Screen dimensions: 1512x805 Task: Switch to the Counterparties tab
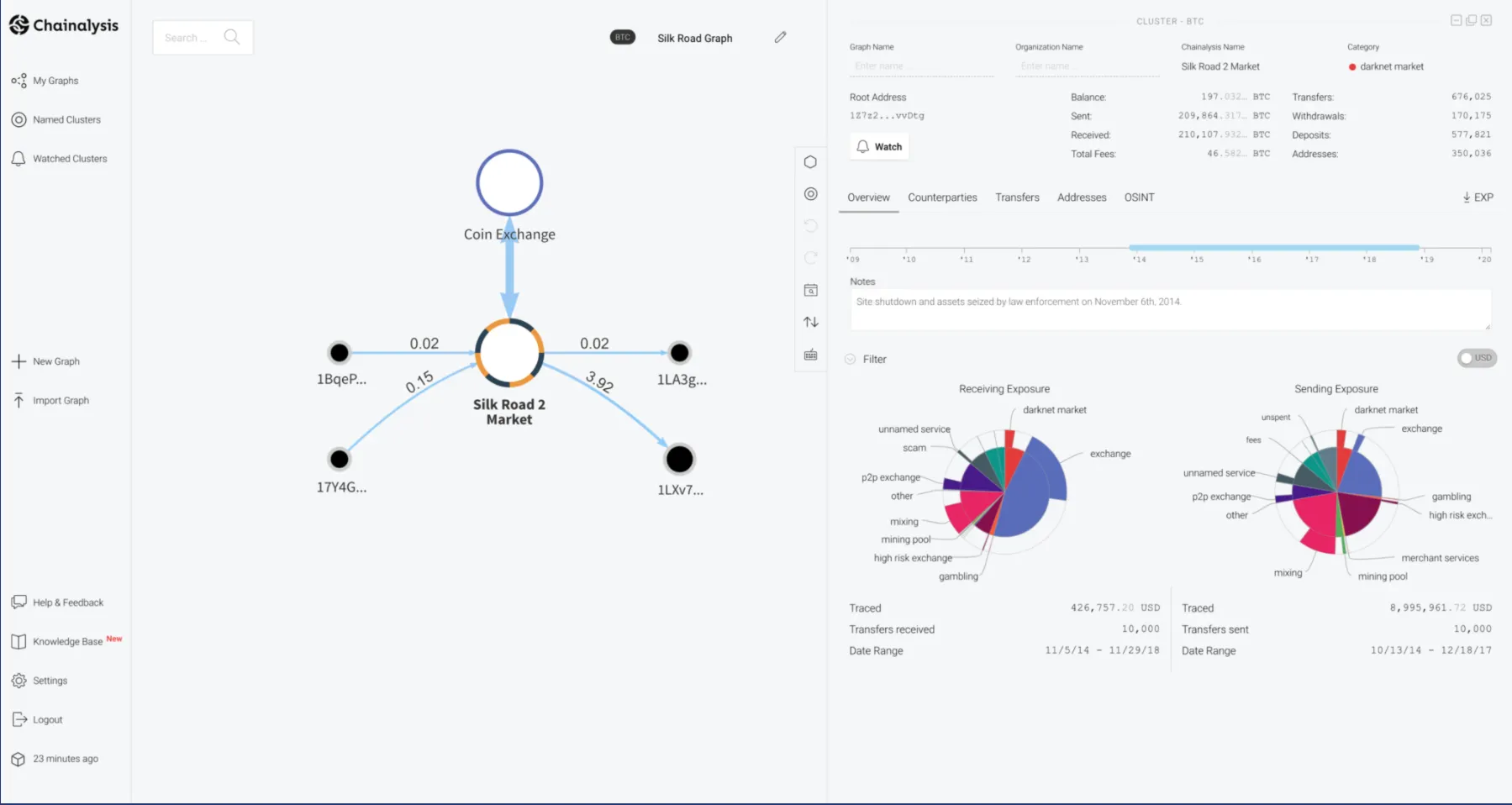942,197
